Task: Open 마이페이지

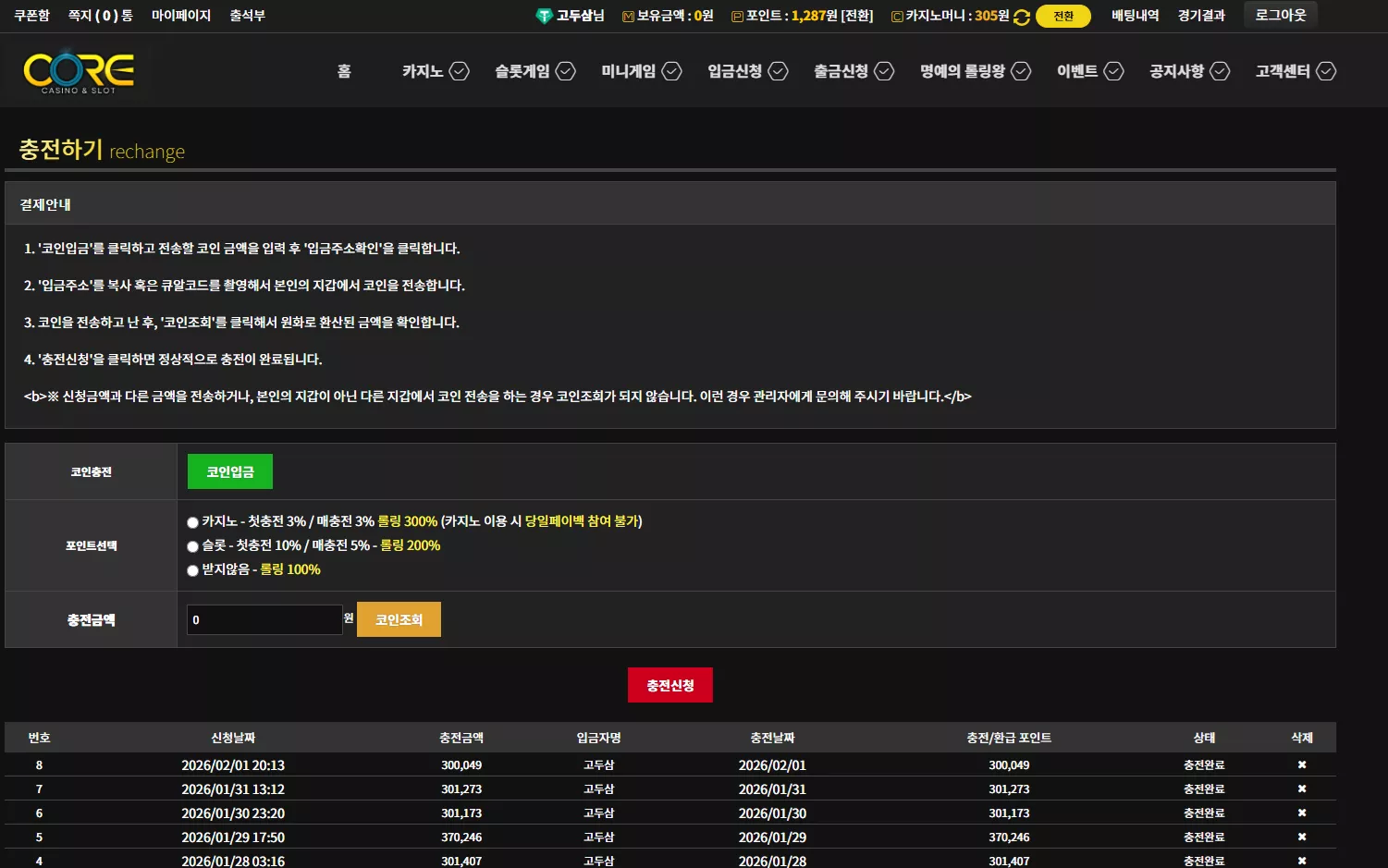Action: coord(181,16)
